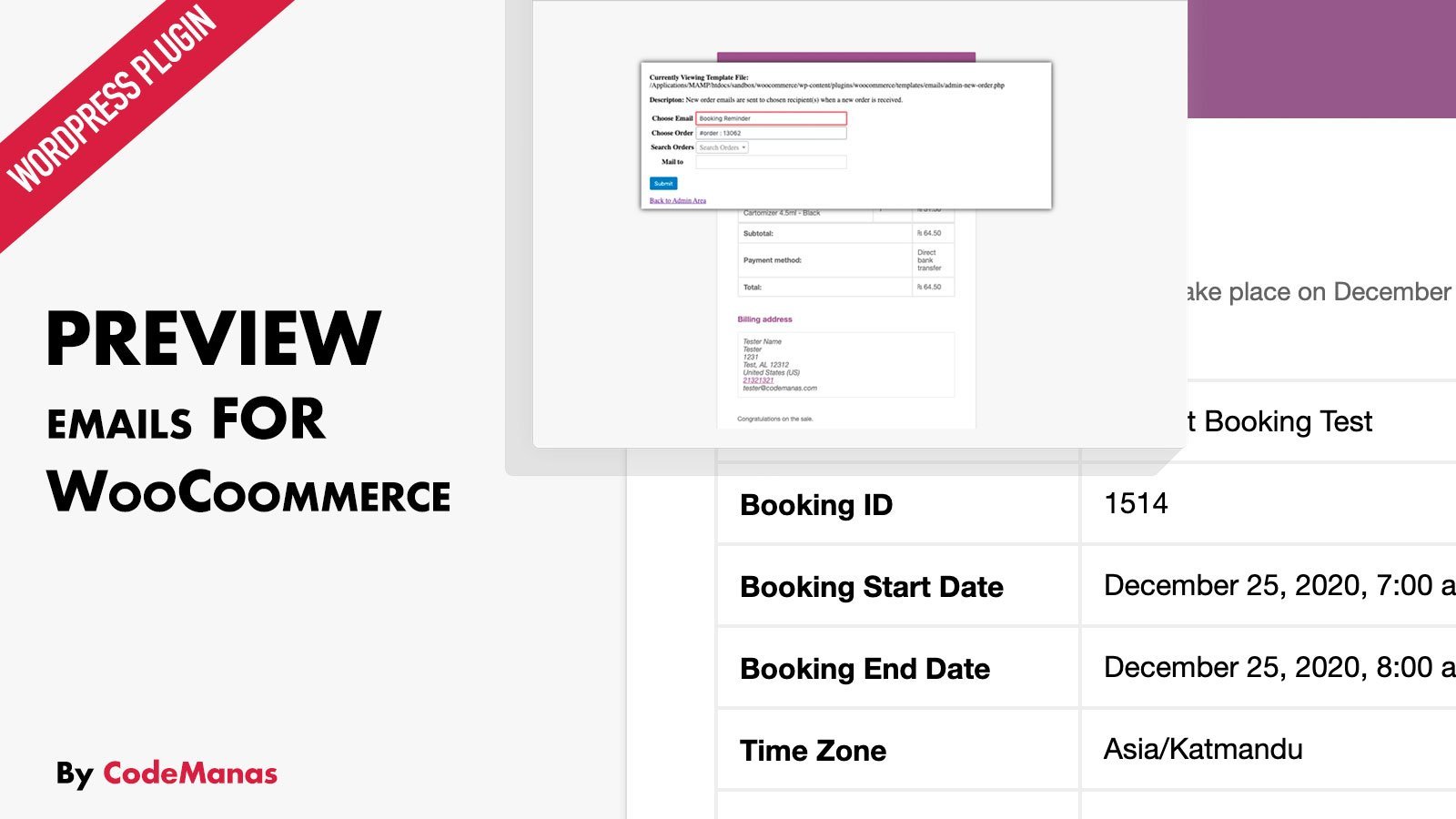The height and width of the screenshot is (819, 1456).
Task: Click the Choose Email field showing Booking Reminder
Action: click(771, 118)
